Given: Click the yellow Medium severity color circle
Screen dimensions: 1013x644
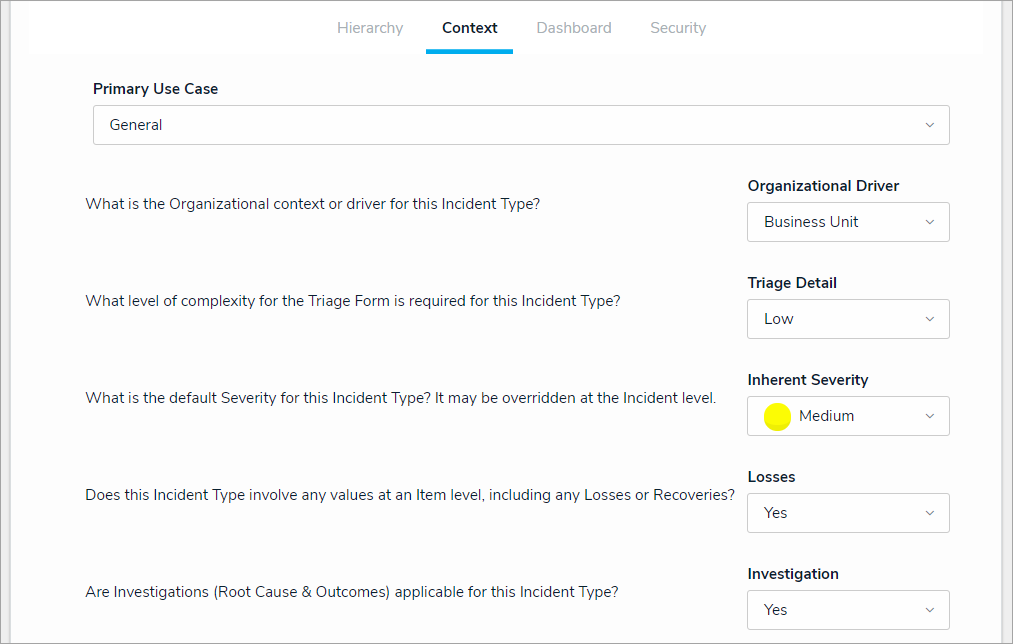Looking at the screenshot, I should point(777,417).
